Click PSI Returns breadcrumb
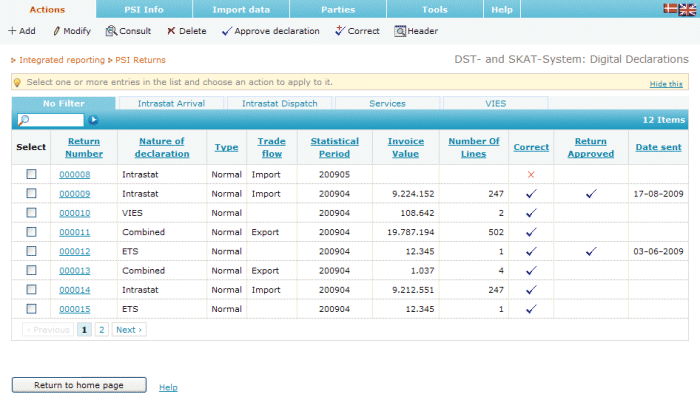 tap(140, 60)
